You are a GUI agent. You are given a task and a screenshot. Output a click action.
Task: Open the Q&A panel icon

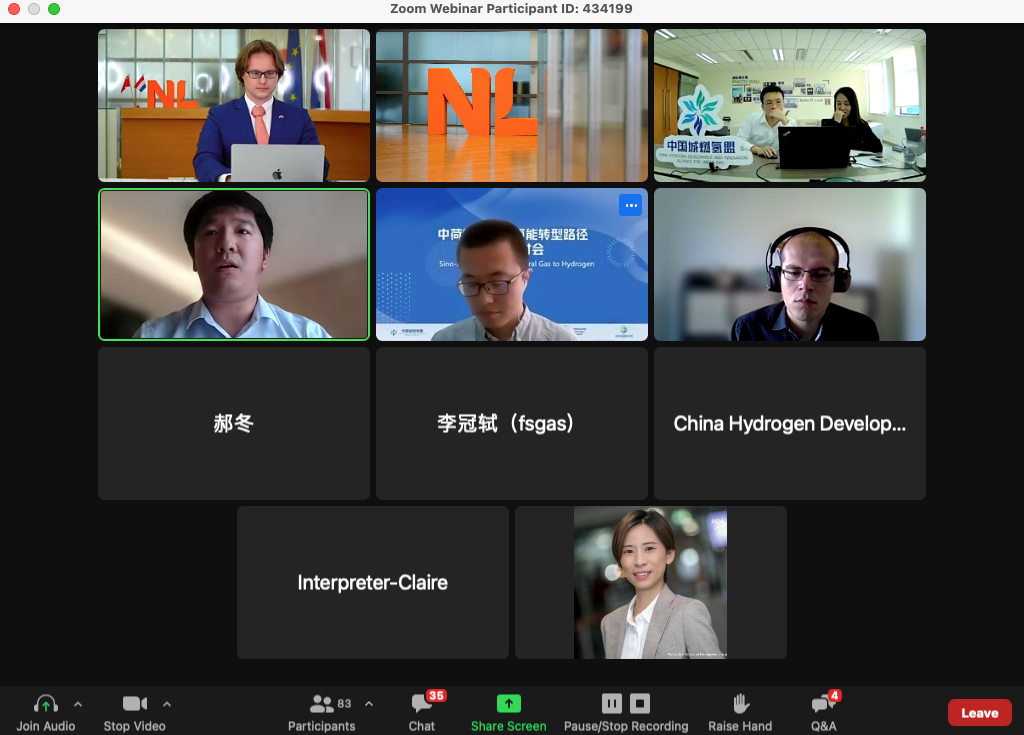point(823,704)
